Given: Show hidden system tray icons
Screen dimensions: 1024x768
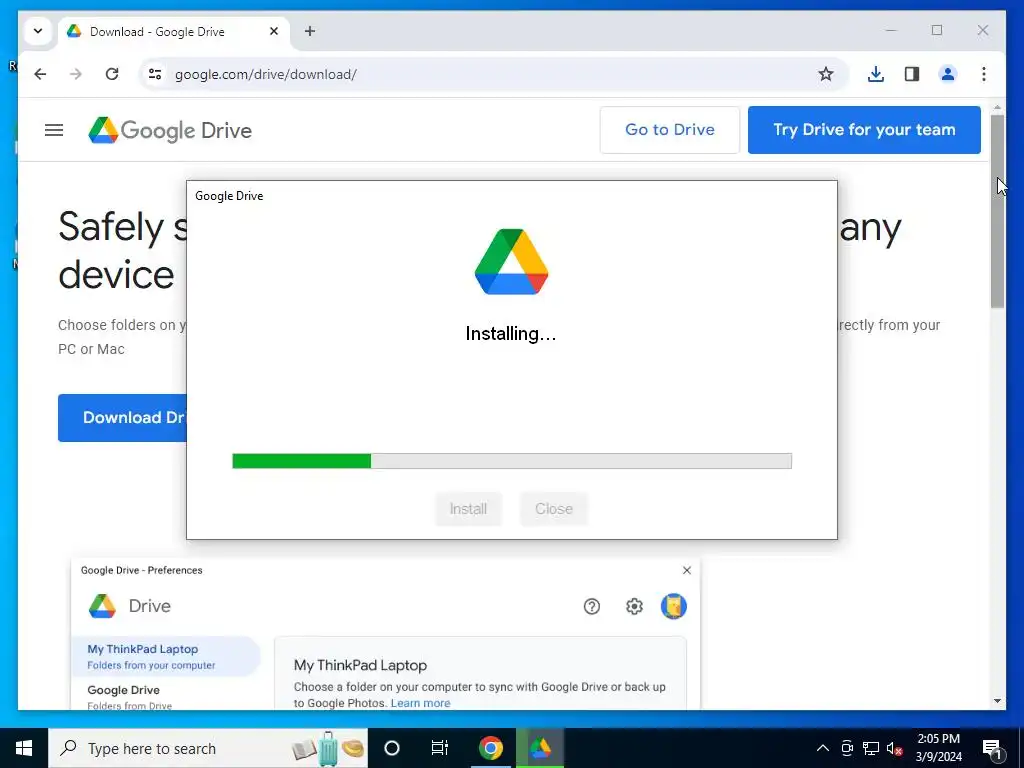Looking at the screenshot, I should pos(823,748).
